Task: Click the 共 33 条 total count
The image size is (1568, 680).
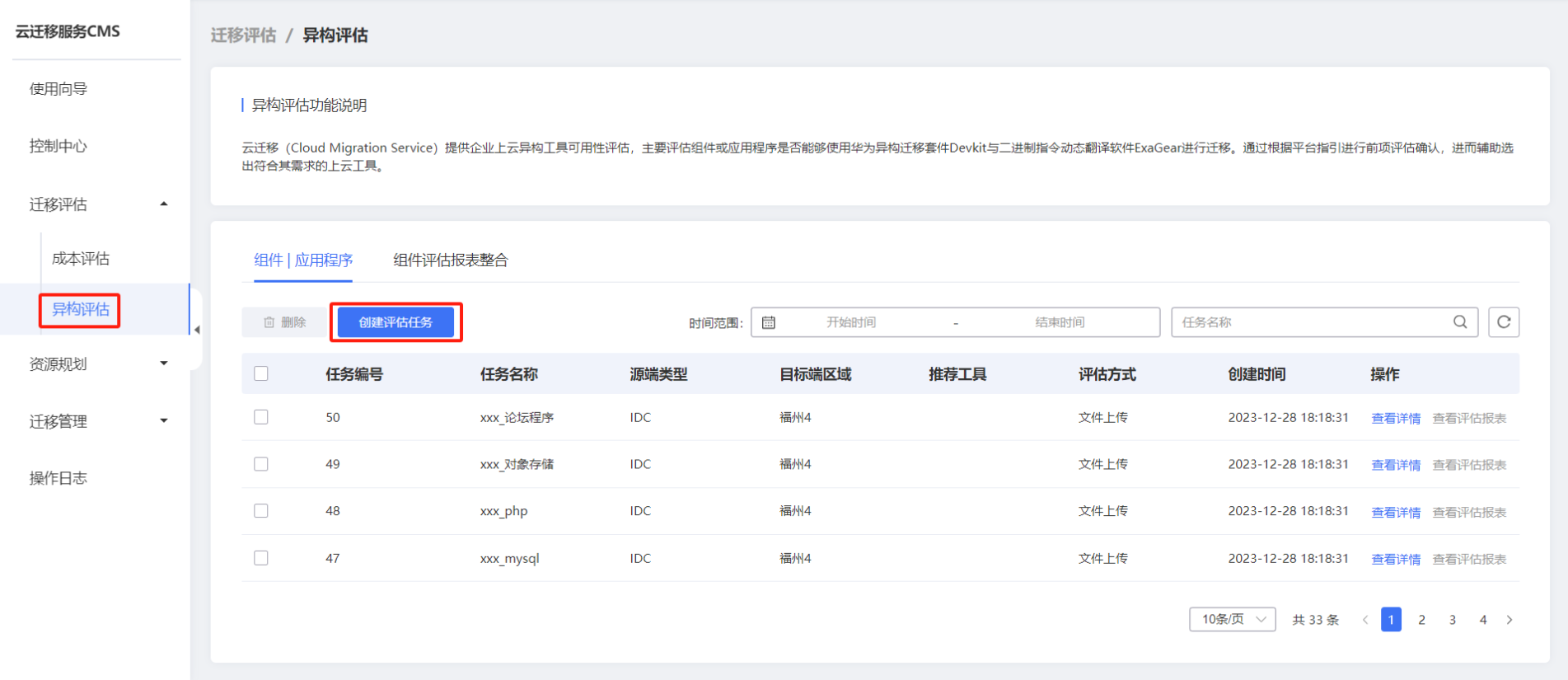Action: 1316,620
